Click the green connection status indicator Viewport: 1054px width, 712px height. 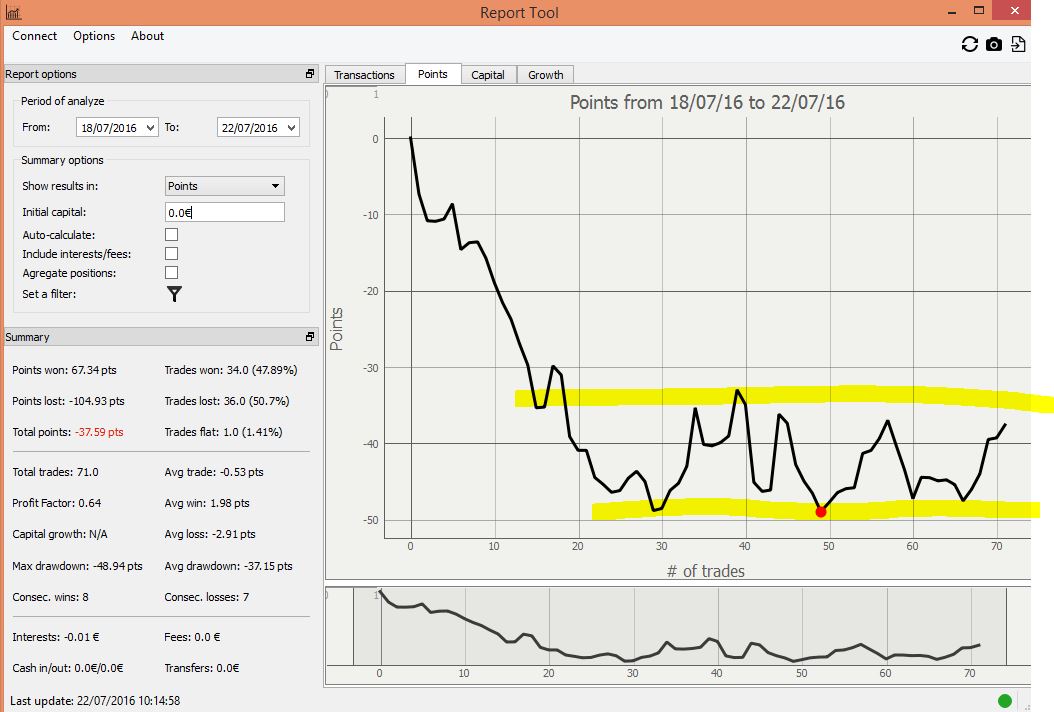coord(1005,700)
